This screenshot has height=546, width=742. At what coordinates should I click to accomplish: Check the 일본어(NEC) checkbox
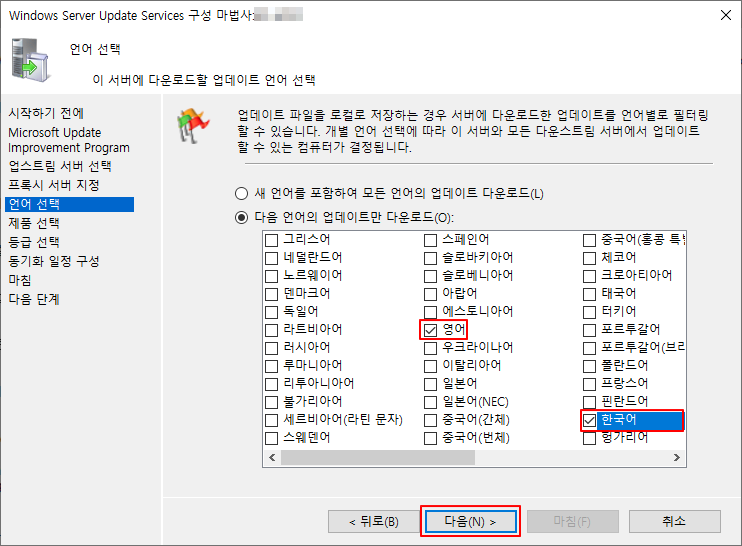pos(430,402)
